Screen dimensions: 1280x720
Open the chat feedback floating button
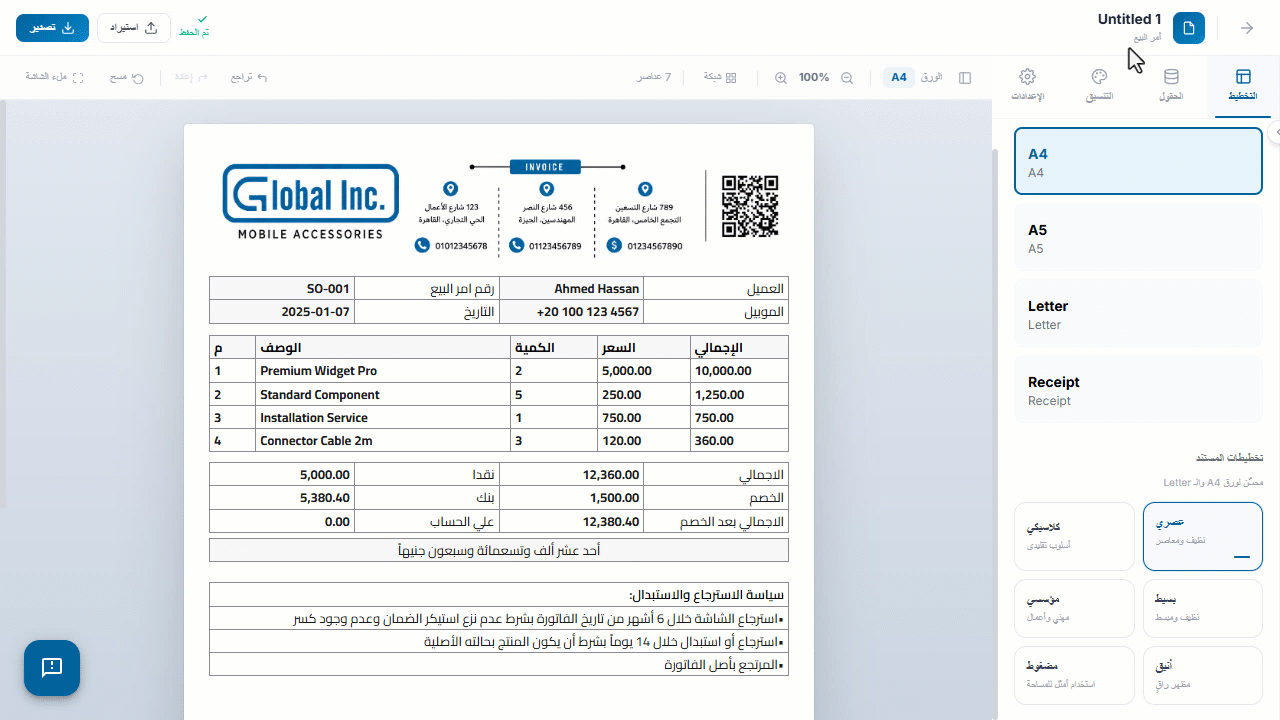point(52,668)
